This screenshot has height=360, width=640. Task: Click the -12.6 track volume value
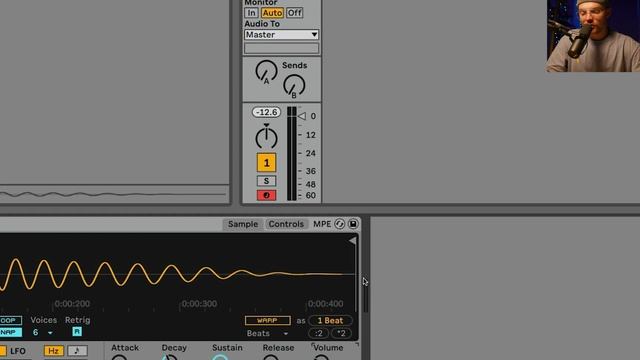pyautogui.click(x=266, y=112)
